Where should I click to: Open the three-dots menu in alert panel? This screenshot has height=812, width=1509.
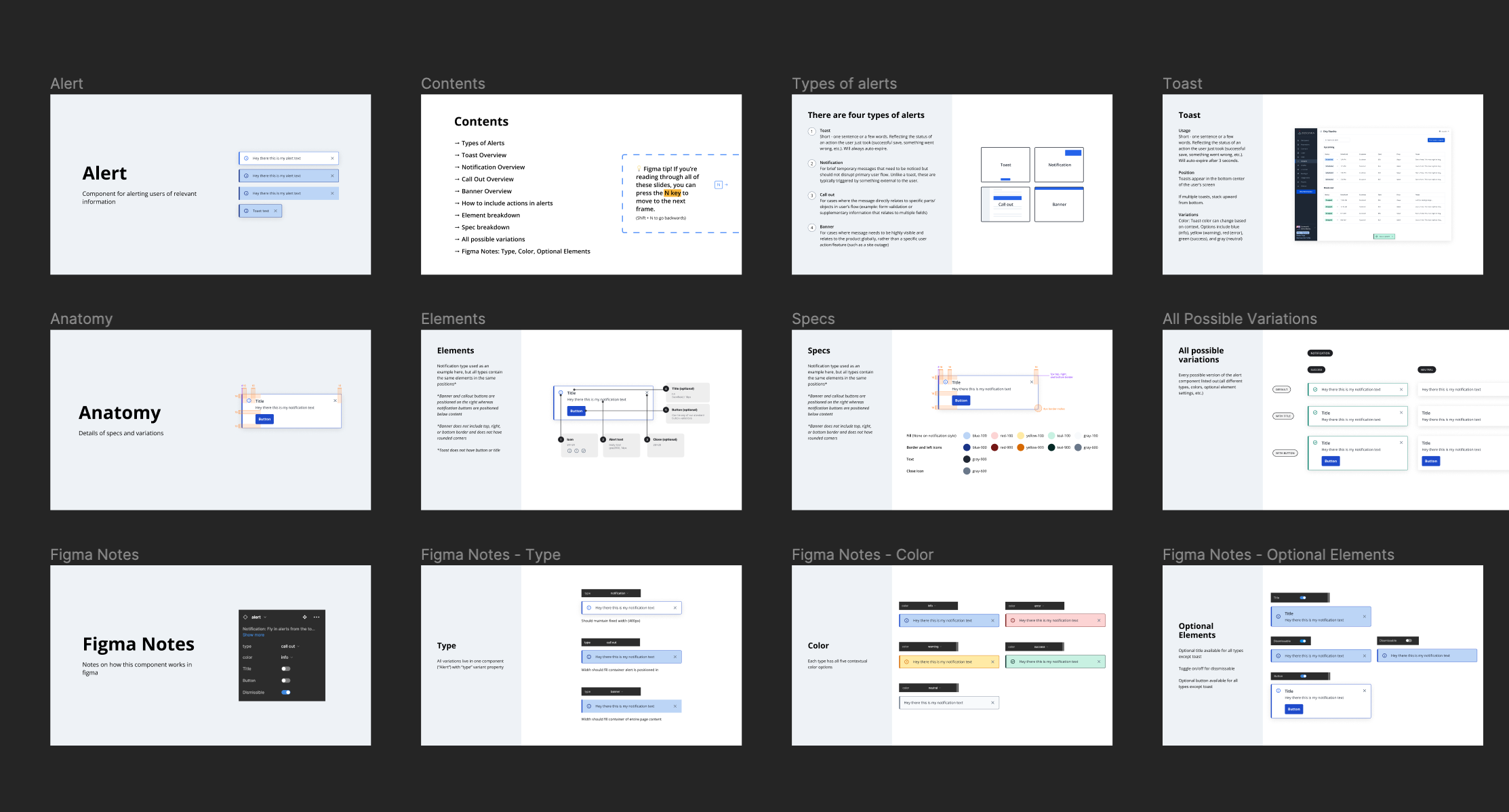317,617
